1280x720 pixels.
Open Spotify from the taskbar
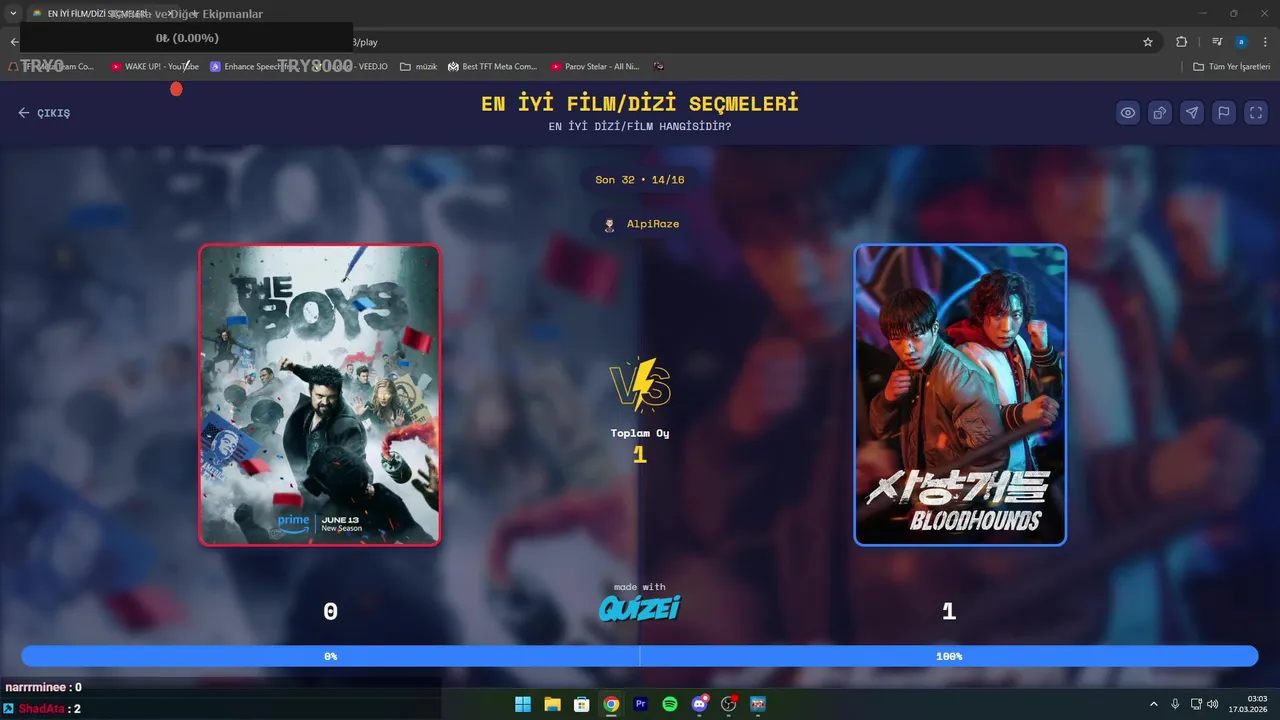[x=670, y=704]
